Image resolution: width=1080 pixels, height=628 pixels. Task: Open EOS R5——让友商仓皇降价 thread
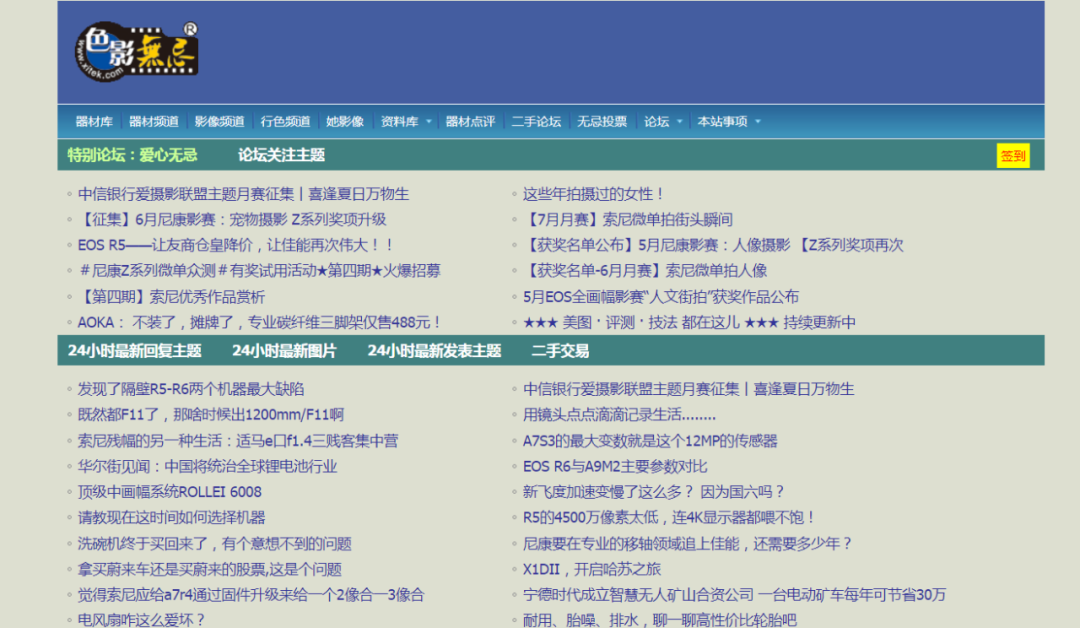236,245
